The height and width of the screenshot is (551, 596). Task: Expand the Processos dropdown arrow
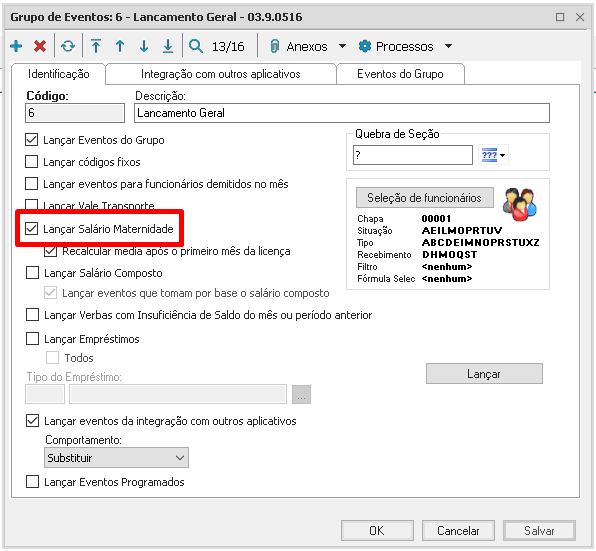(x=449, y=46)
